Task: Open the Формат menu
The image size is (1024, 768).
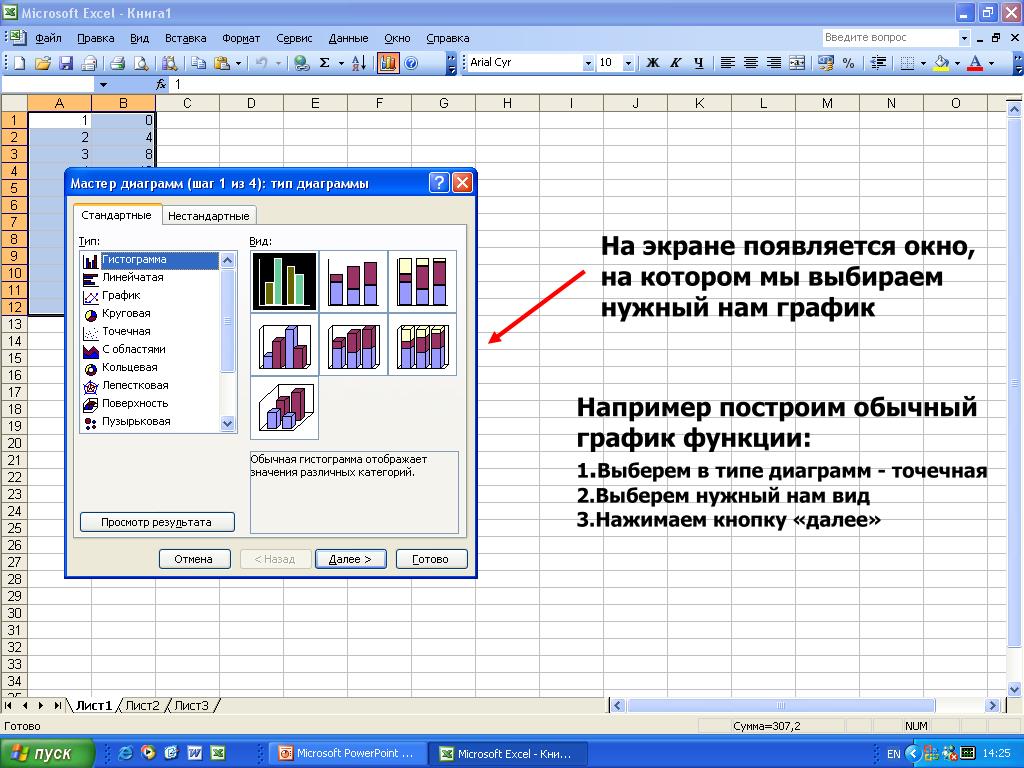Action: point(241,38)
